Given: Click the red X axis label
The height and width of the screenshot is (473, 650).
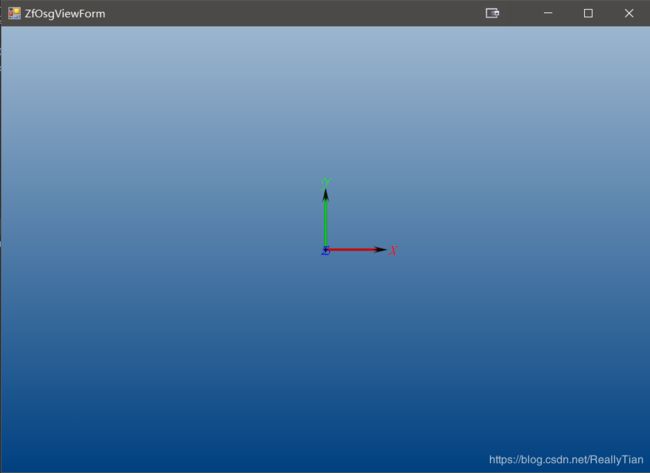Looking at the screenshot, I should 393,250.
